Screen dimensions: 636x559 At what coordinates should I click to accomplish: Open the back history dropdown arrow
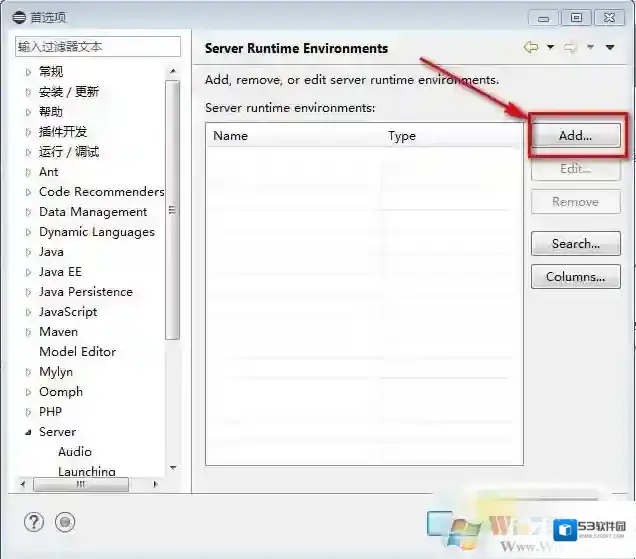tap(550, 48)
